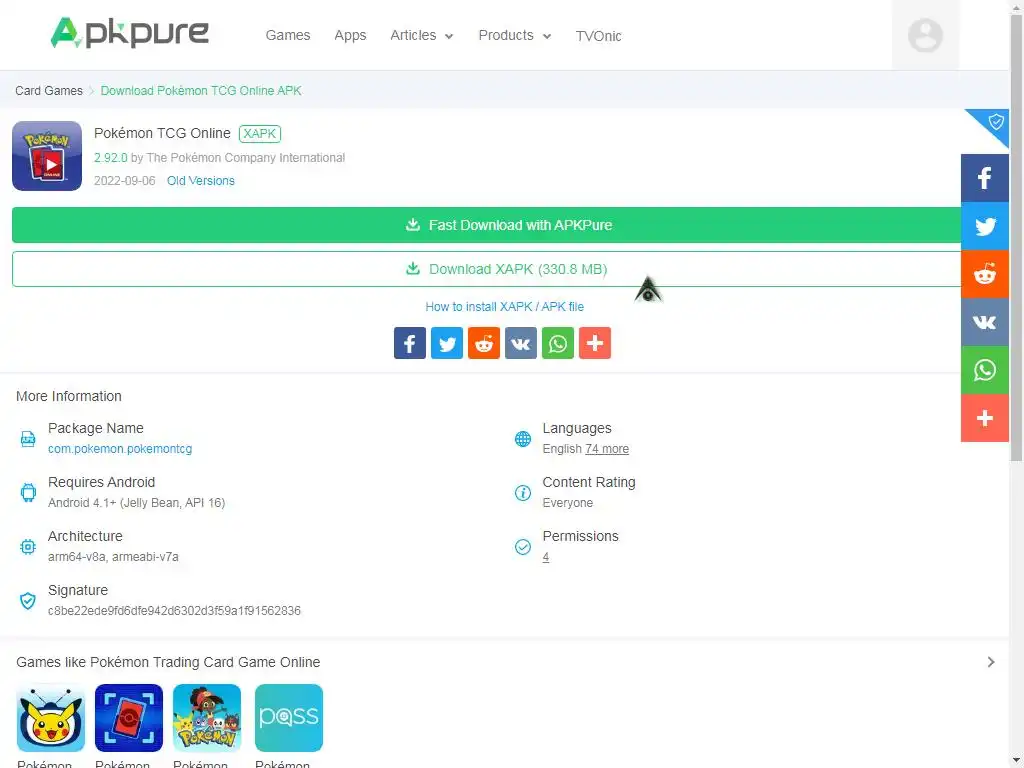Click VK share icon below the install link
The height and width of the screenshot is (768, 1024).
520,343
